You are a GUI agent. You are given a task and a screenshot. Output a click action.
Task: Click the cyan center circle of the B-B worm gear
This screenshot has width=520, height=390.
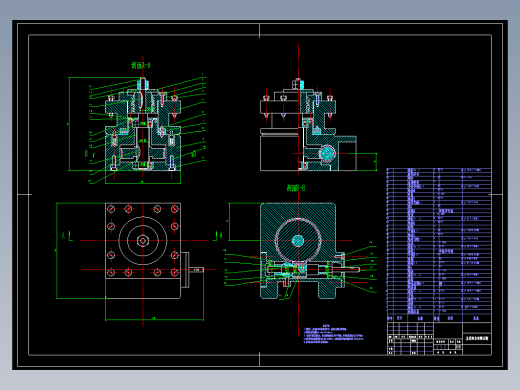tap(298, 241)
